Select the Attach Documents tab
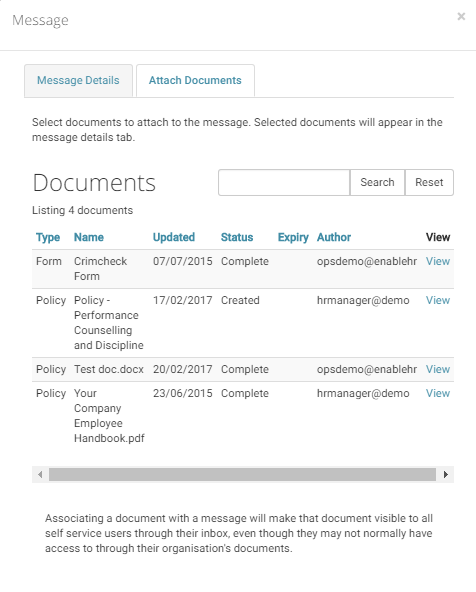Viewport: 476px width, 592px height. 195,80
